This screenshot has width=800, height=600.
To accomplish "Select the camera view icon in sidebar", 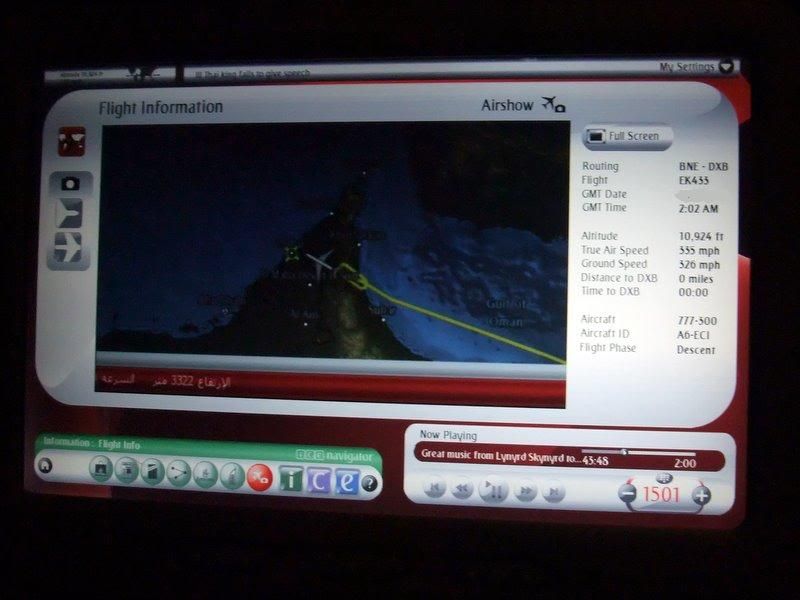I will 70,184.
